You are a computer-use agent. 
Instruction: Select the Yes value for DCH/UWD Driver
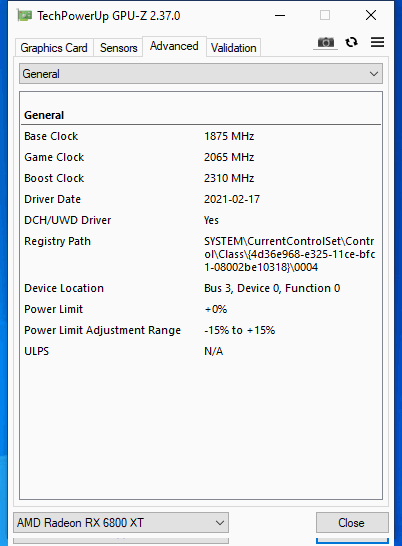point(211,220)
